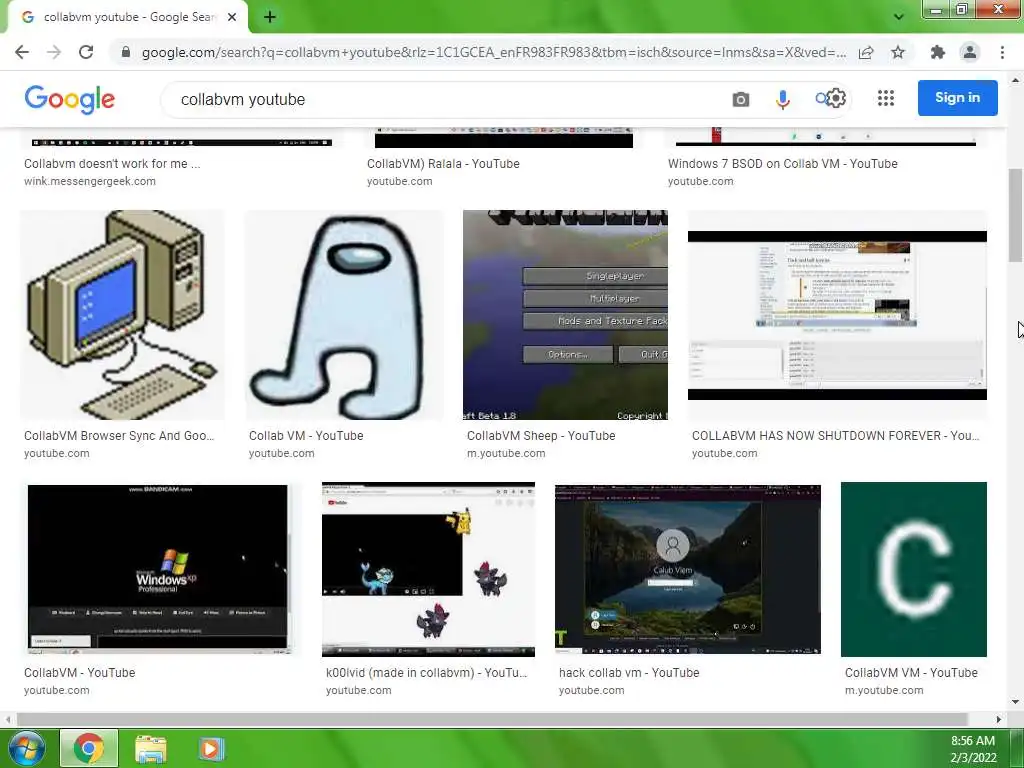Click the vertical scrollbar thumb
1024x768 pixels.
click(x=1015, y=216)
